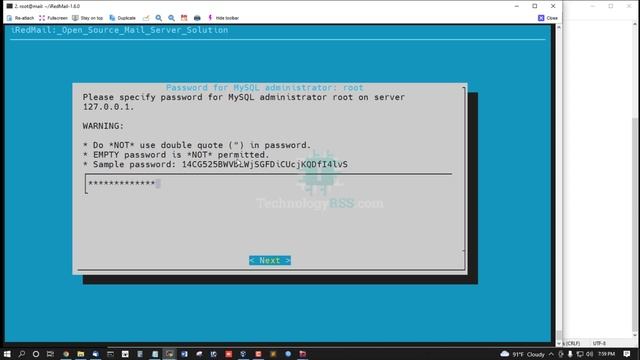The width and height of the screenshot is (640, 360).
Task: Switch terminal to Fullscreen mode
Action: (x=53, y=18)
